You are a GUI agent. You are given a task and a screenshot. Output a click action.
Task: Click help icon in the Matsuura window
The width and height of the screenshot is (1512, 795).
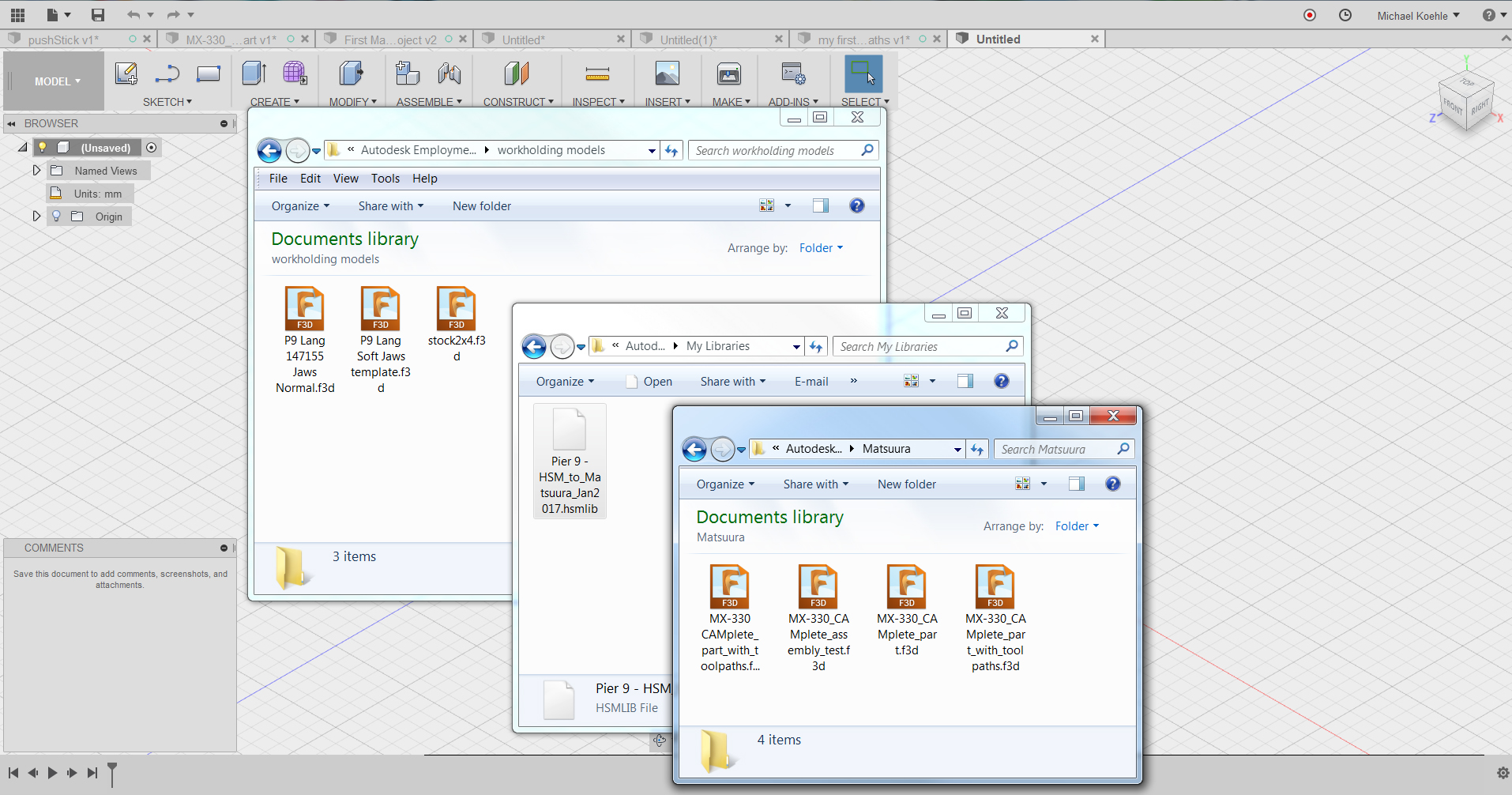[x=1113, y=484]
